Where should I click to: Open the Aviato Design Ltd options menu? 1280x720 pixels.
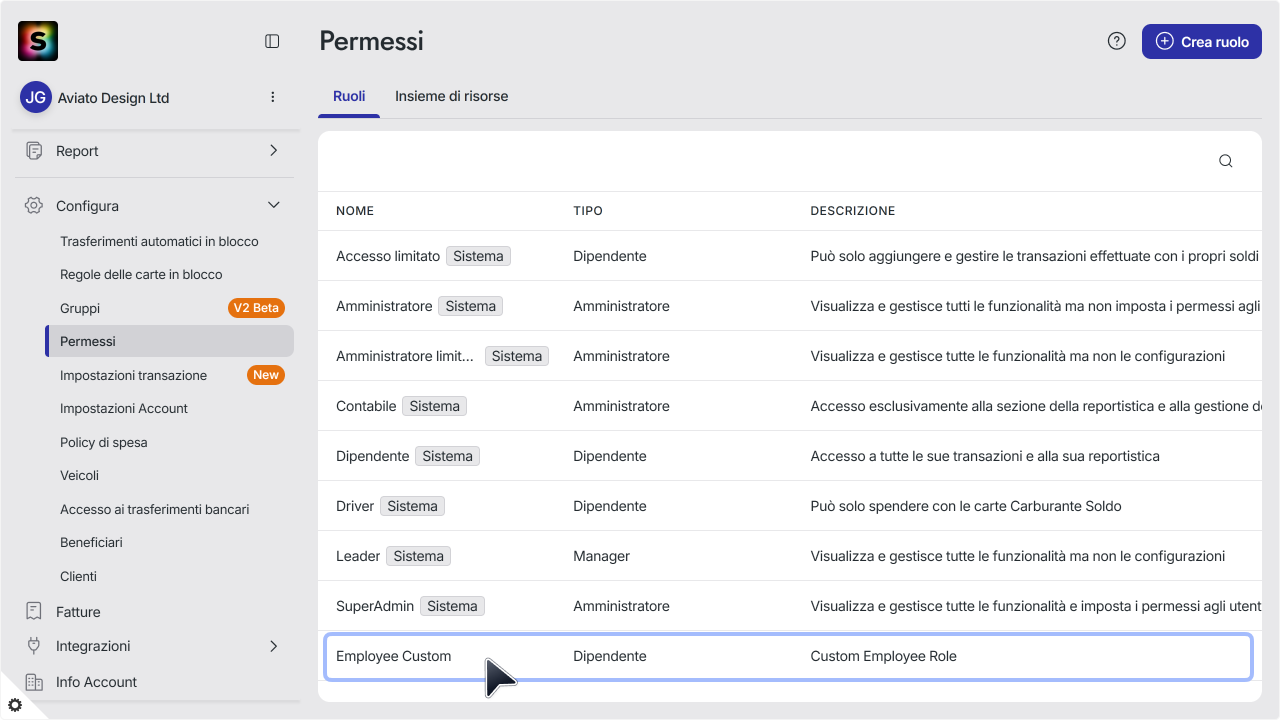[273, 97]
